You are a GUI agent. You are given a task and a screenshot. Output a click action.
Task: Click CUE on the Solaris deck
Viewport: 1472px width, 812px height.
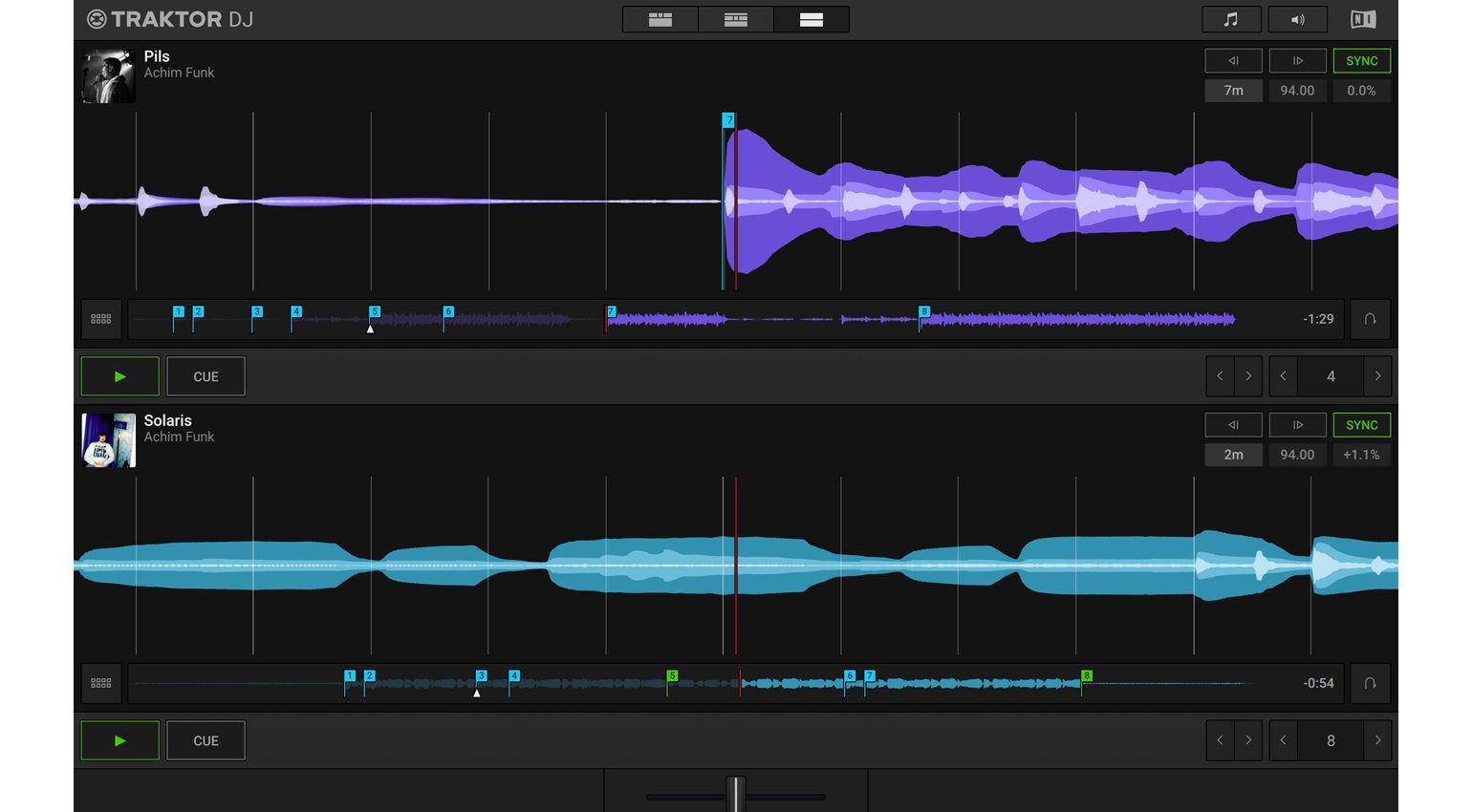coord(206,740)
